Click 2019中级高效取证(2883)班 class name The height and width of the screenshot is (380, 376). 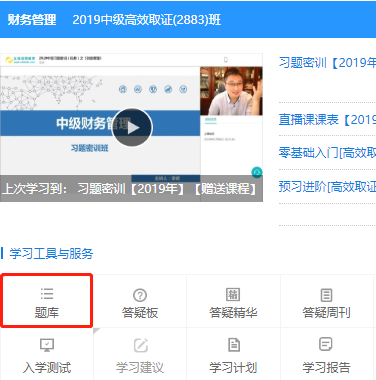[147, 20]
